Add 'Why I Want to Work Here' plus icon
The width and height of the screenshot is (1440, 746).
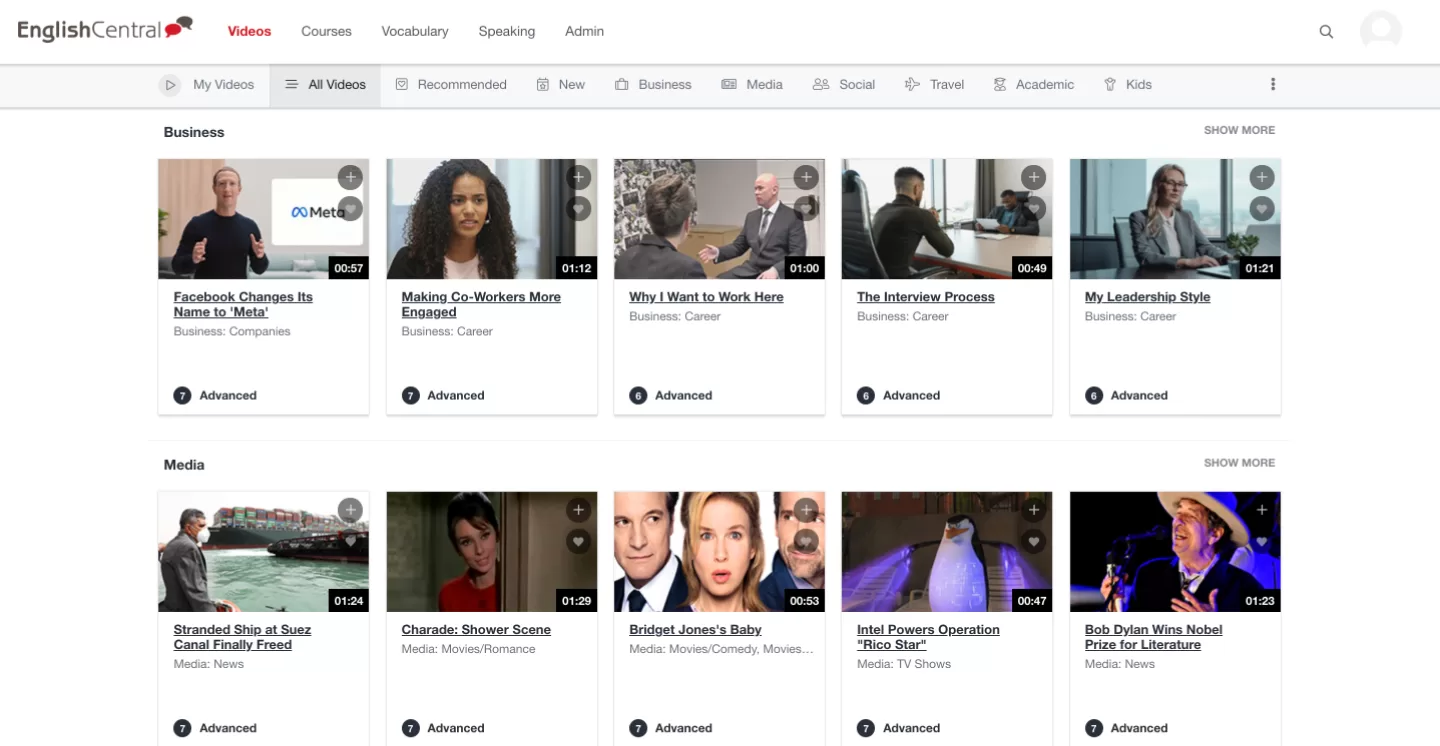pyautogui.click(x=806, y=177)
